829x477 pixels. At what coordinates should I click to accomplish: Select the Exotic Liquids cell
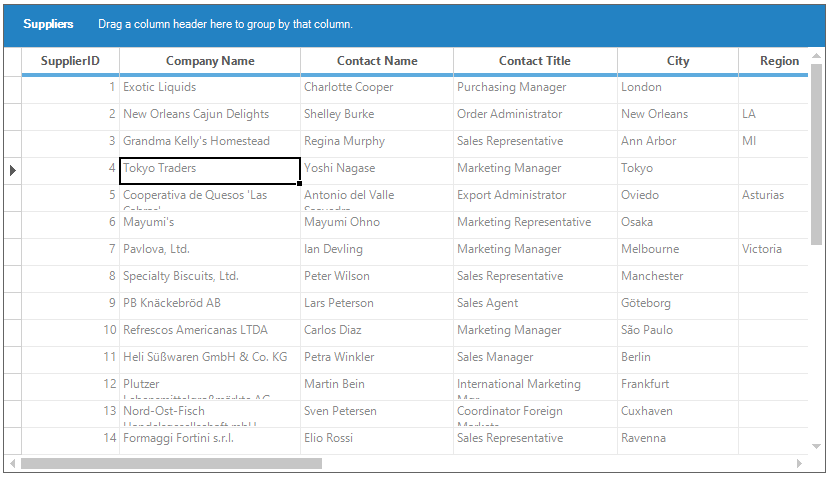[x=210, y=90]
